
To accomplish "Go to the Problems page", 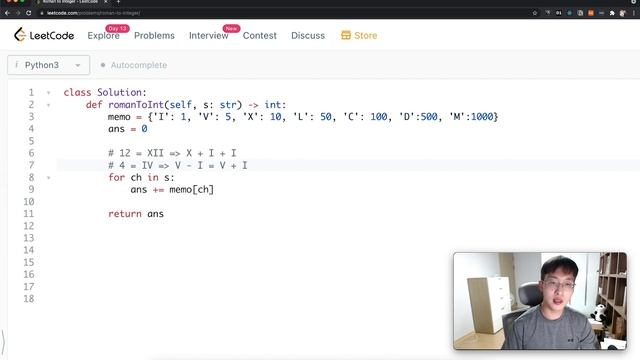I will pos(154,36).
